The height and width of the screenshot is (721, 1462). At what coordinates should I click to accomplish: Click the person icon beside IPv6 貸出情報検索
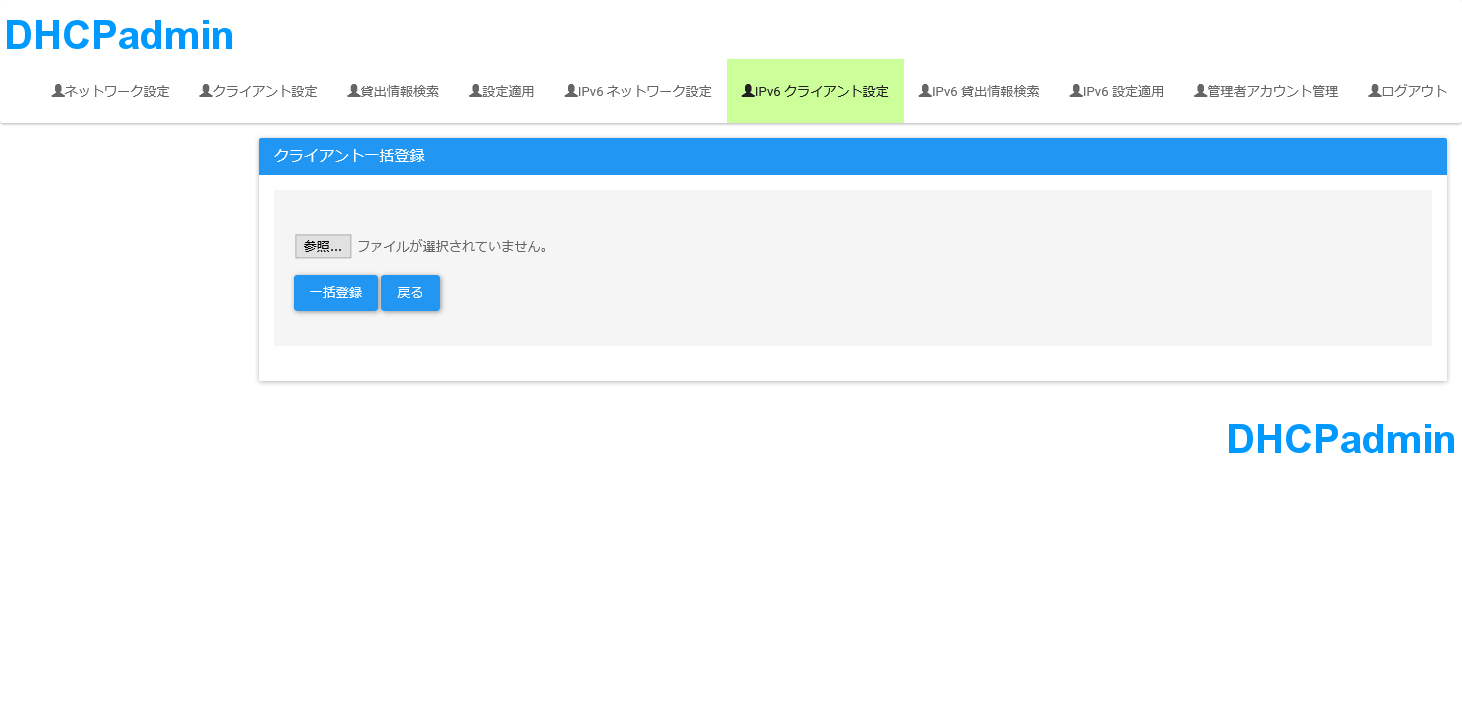pyautogui.click(x=925, y=91)
